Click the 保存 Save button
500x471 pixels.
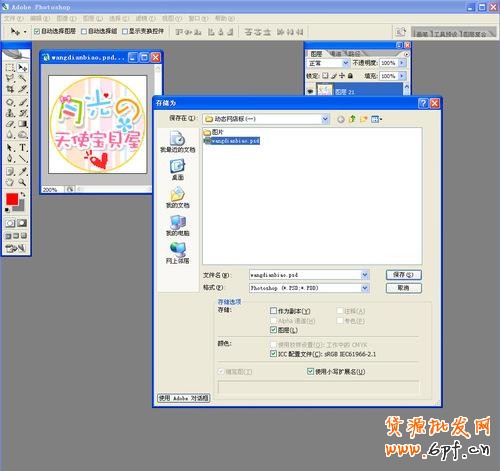(403, 275)
